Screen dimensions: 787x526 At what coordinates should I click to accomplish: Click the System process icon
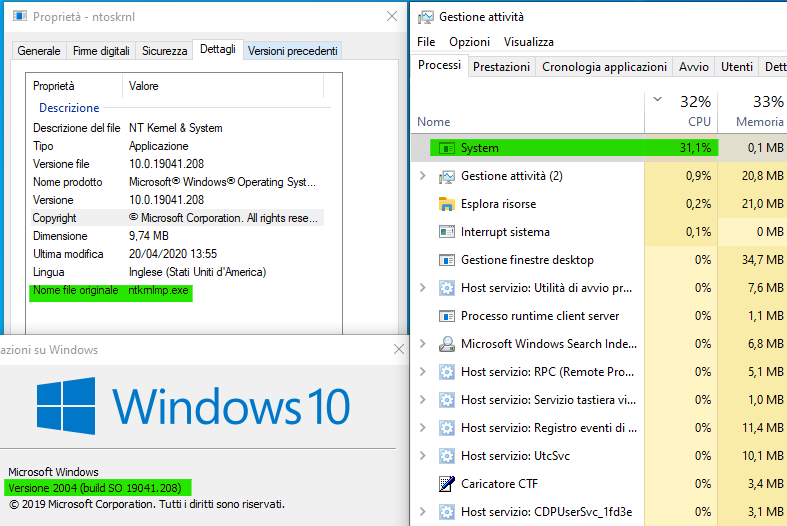[x=447, y=148]
